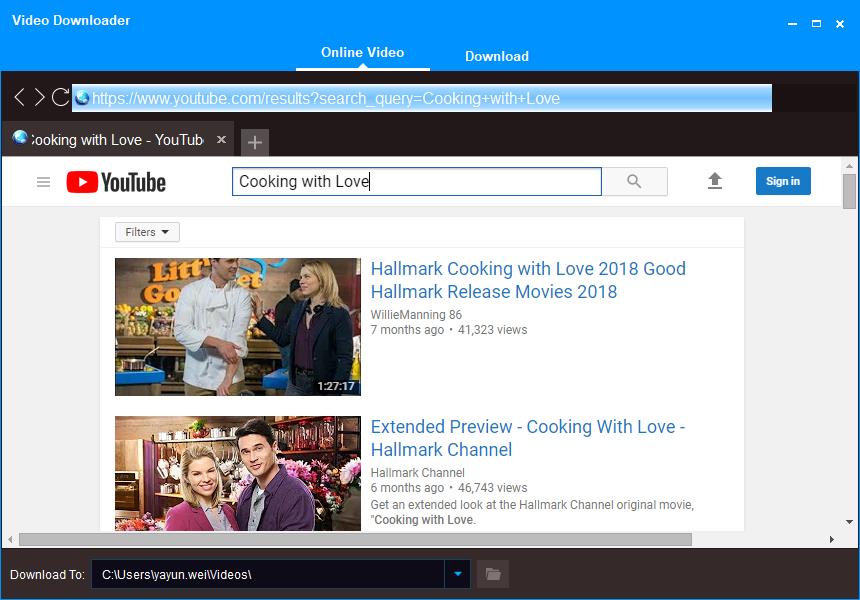Close the Cooking with Love tab
860x600 pixels.
(222, 139)
